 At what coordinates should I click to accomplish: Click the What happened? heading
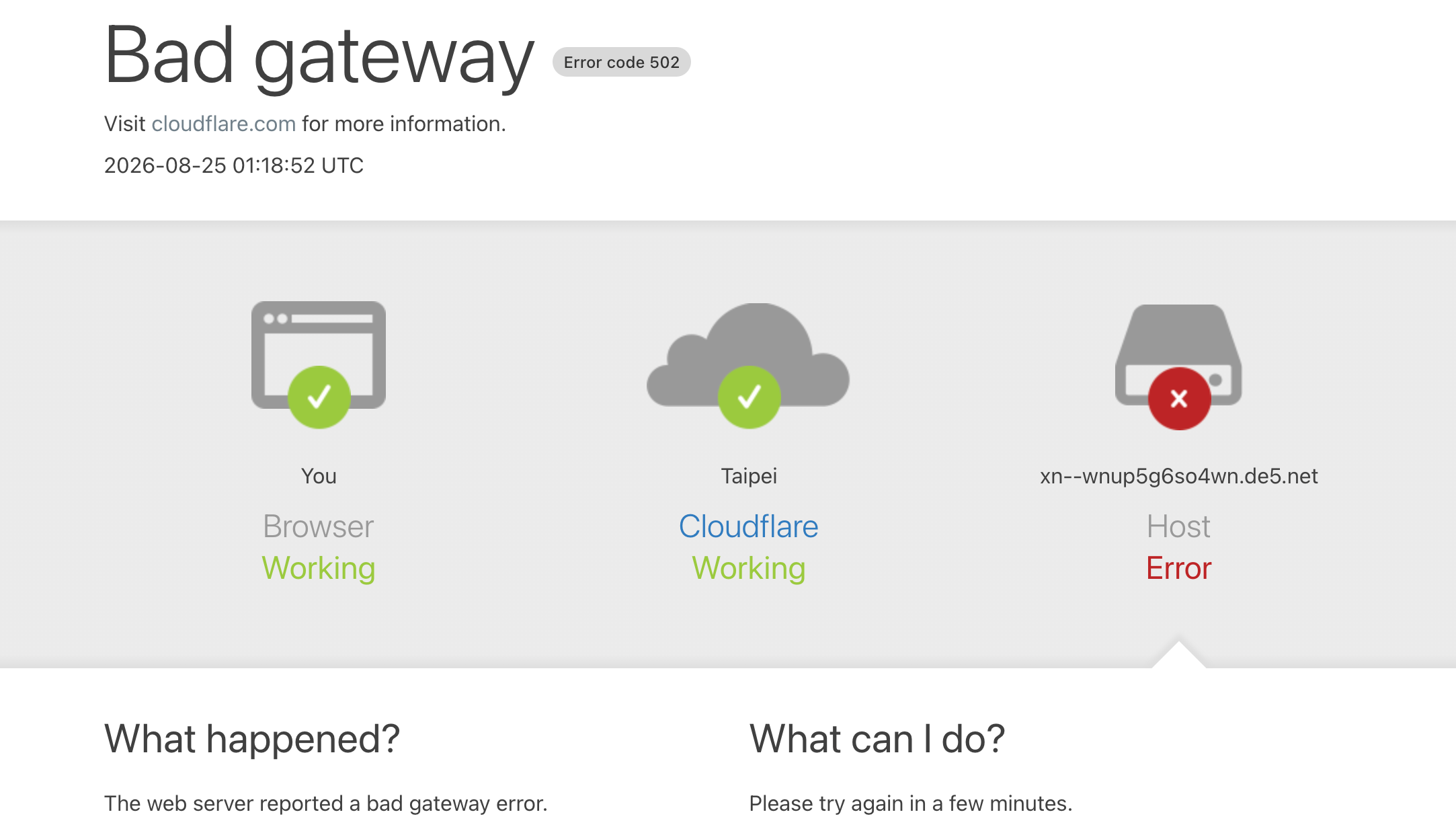[x=252, y=739]
